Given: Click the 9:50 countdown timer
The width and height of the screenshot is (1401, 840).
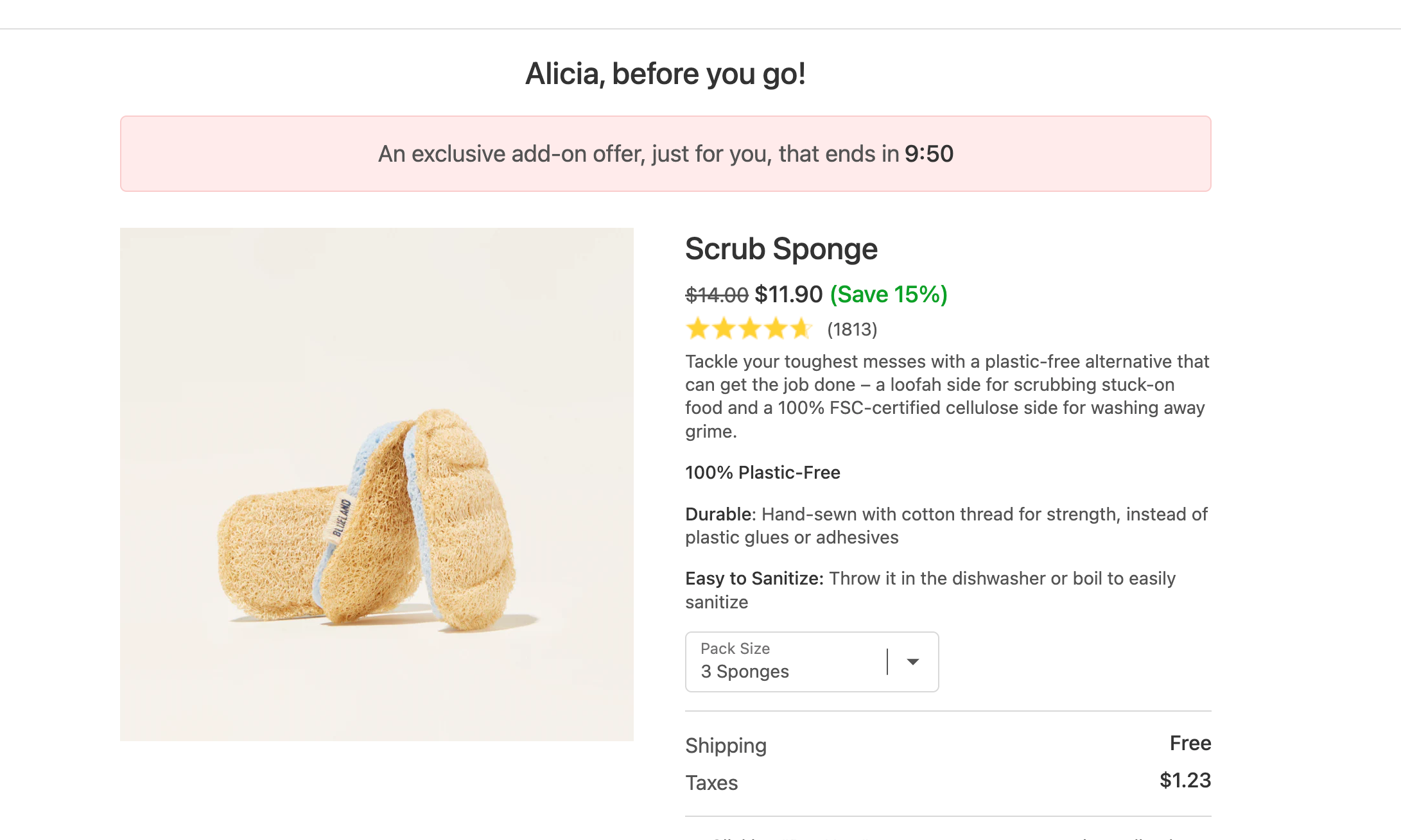Looking at the screenshot, I should pyautogui.click(x=929, y=154).
